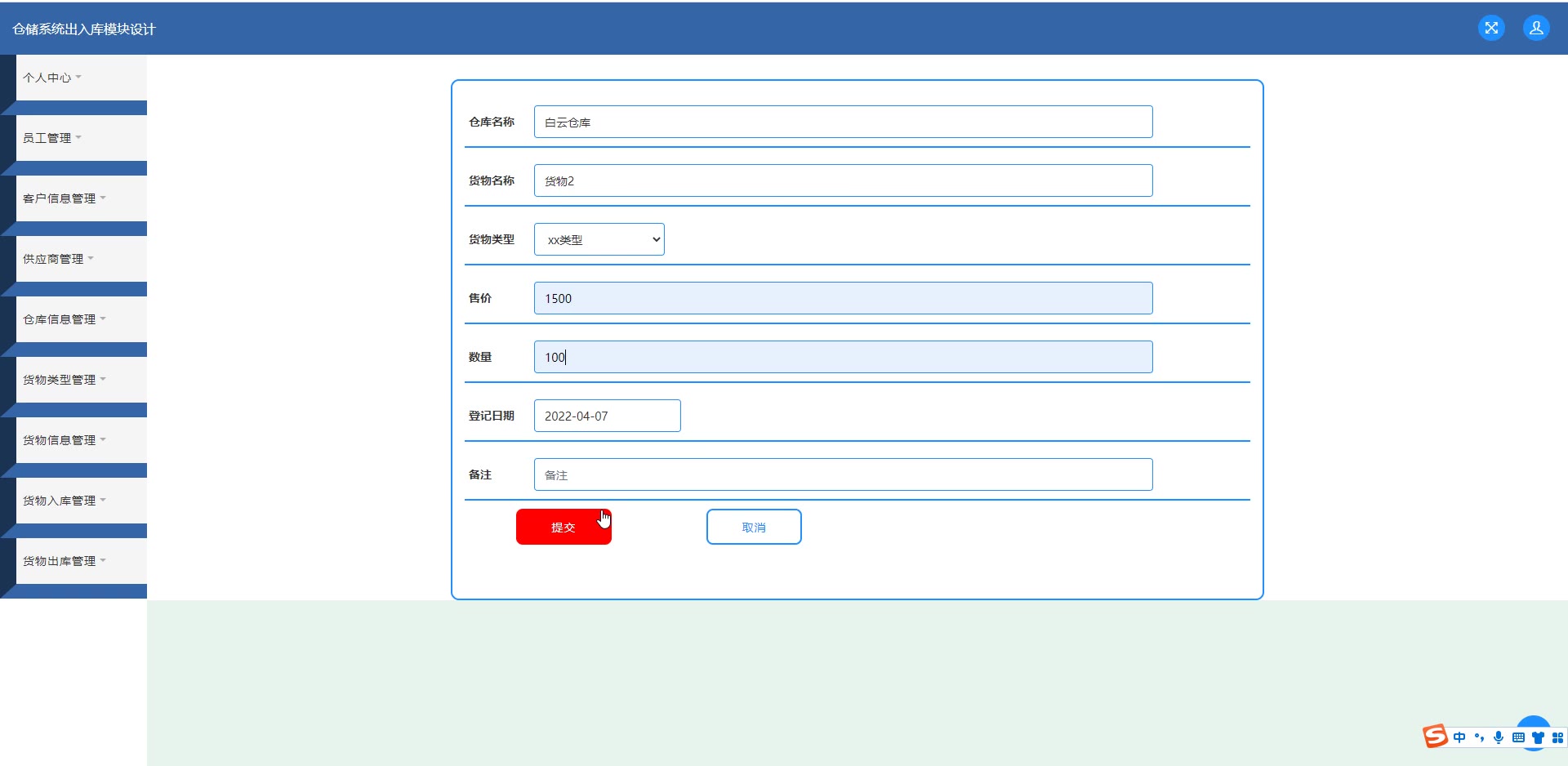Viewport: 1568px width, 766px height.
Task: Switch Chinese/English input mode (中)
Action: [1459, 737]
